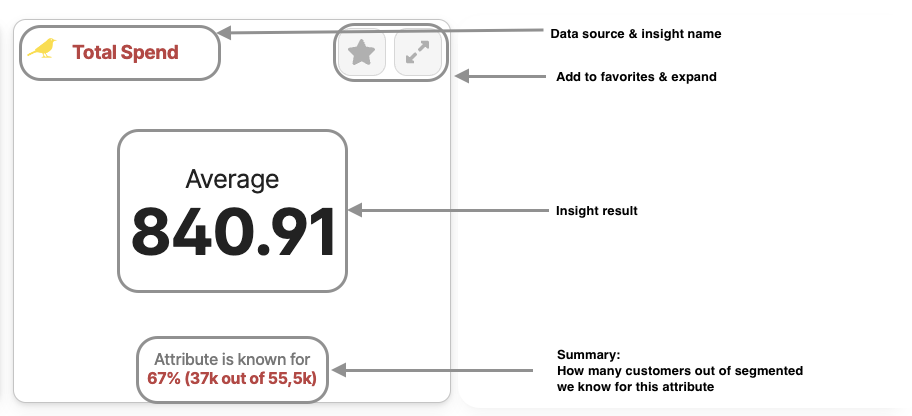Click the 'we know for this attribute' line
912x416 pixels.
click(635, 386)
